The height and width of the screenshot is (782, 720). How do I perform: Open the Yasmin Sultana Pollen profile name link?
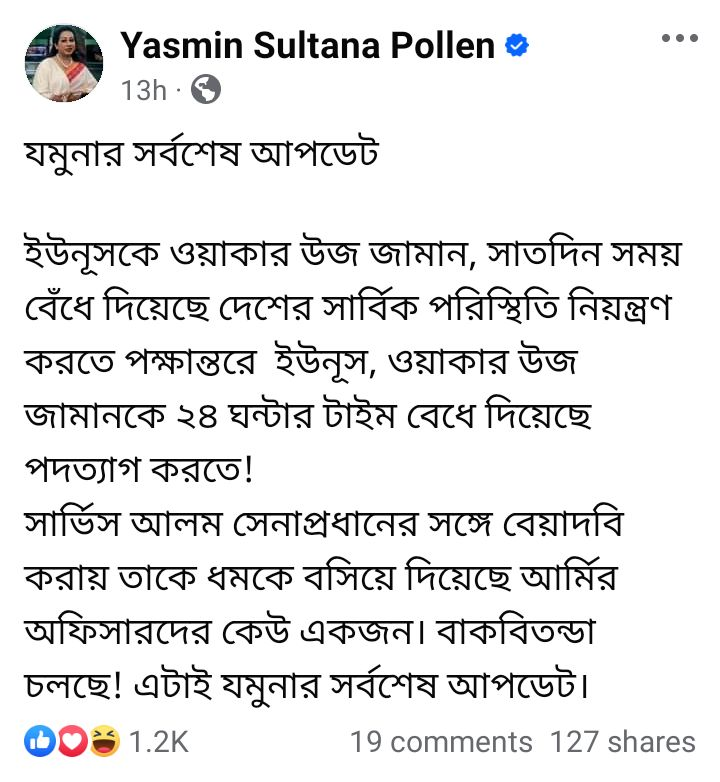(308, 45)
